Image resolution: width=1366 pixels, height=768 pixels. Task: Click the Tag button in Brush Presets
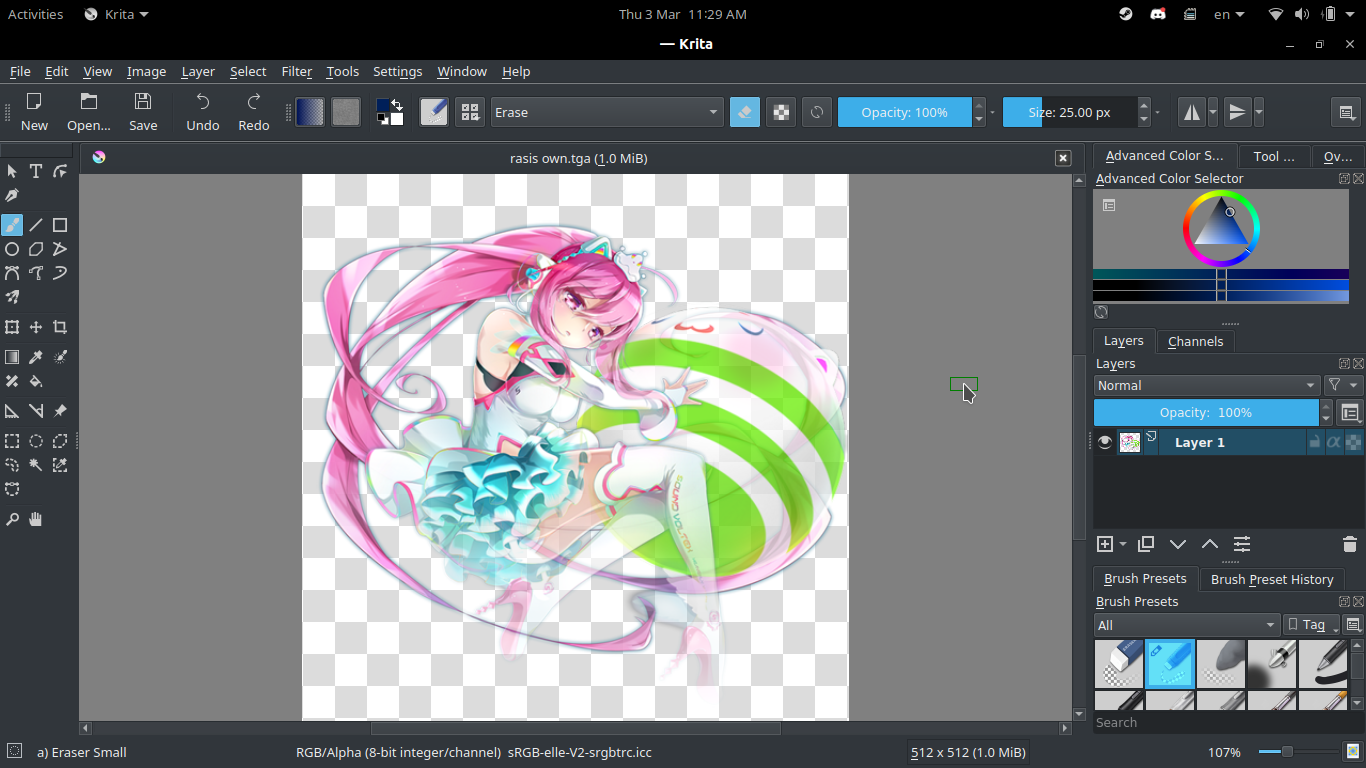[1312, 625]
